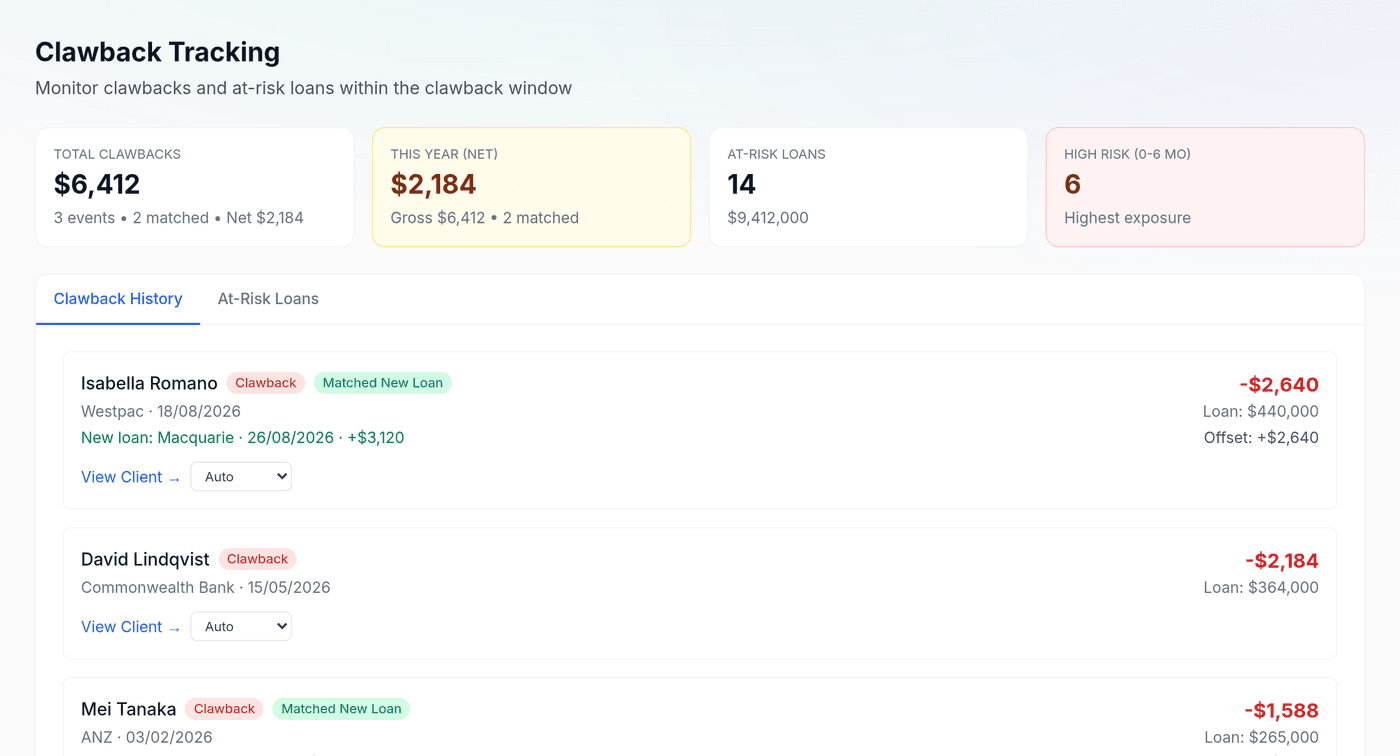Viewport: 1400px width, 756px height.
Task: Click the Offset: +$2,640 value
Action: pos(1261,437)
